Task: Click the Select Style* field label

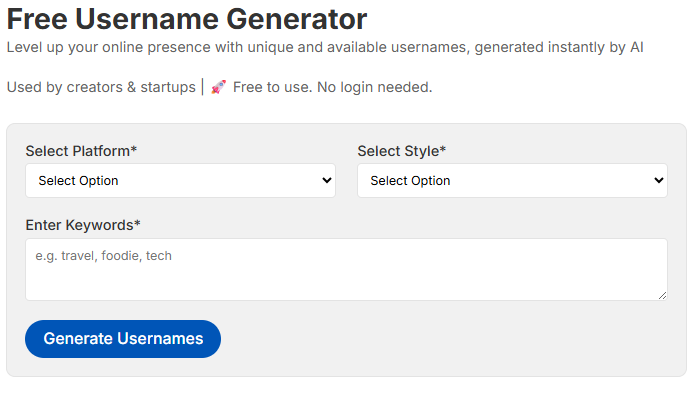Action: tap(402, 151)
